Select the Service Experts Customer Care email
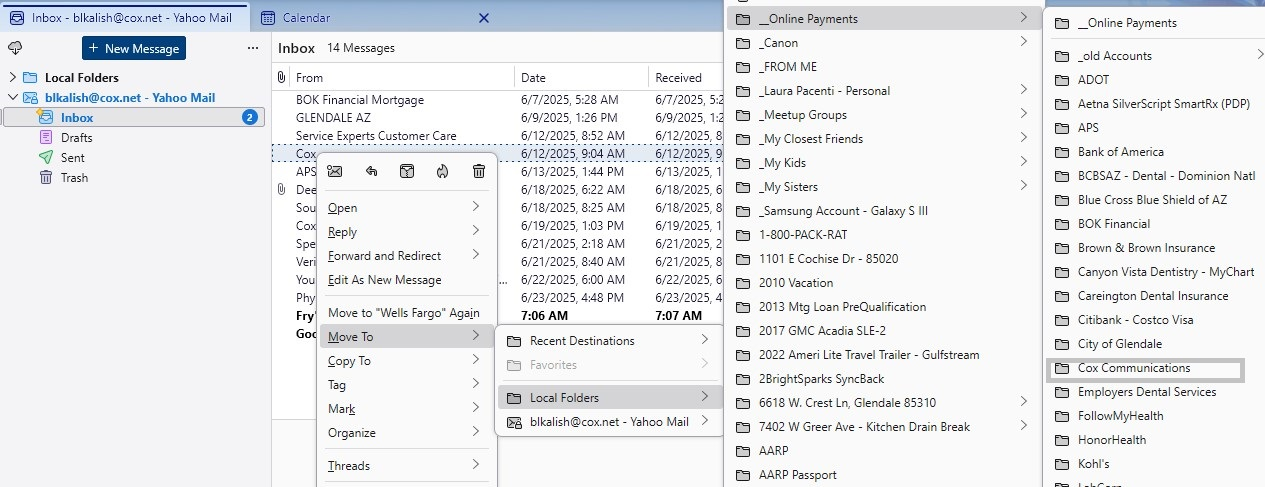The height and width of the screenshot is (487, 1265). [497, 136]
